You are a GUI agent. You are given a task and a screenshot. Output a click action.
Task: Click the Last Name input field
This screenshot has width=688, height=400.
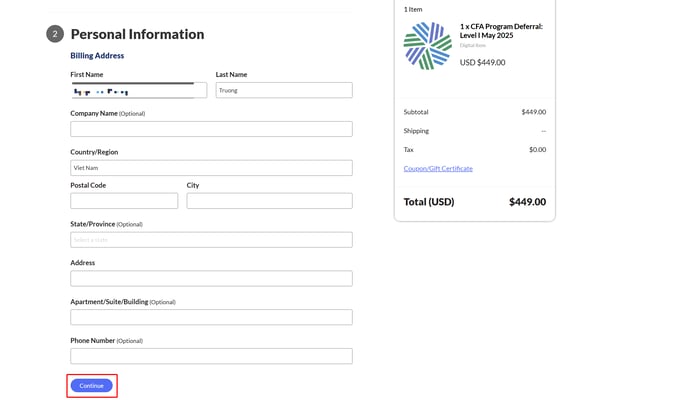click(284, 90)
